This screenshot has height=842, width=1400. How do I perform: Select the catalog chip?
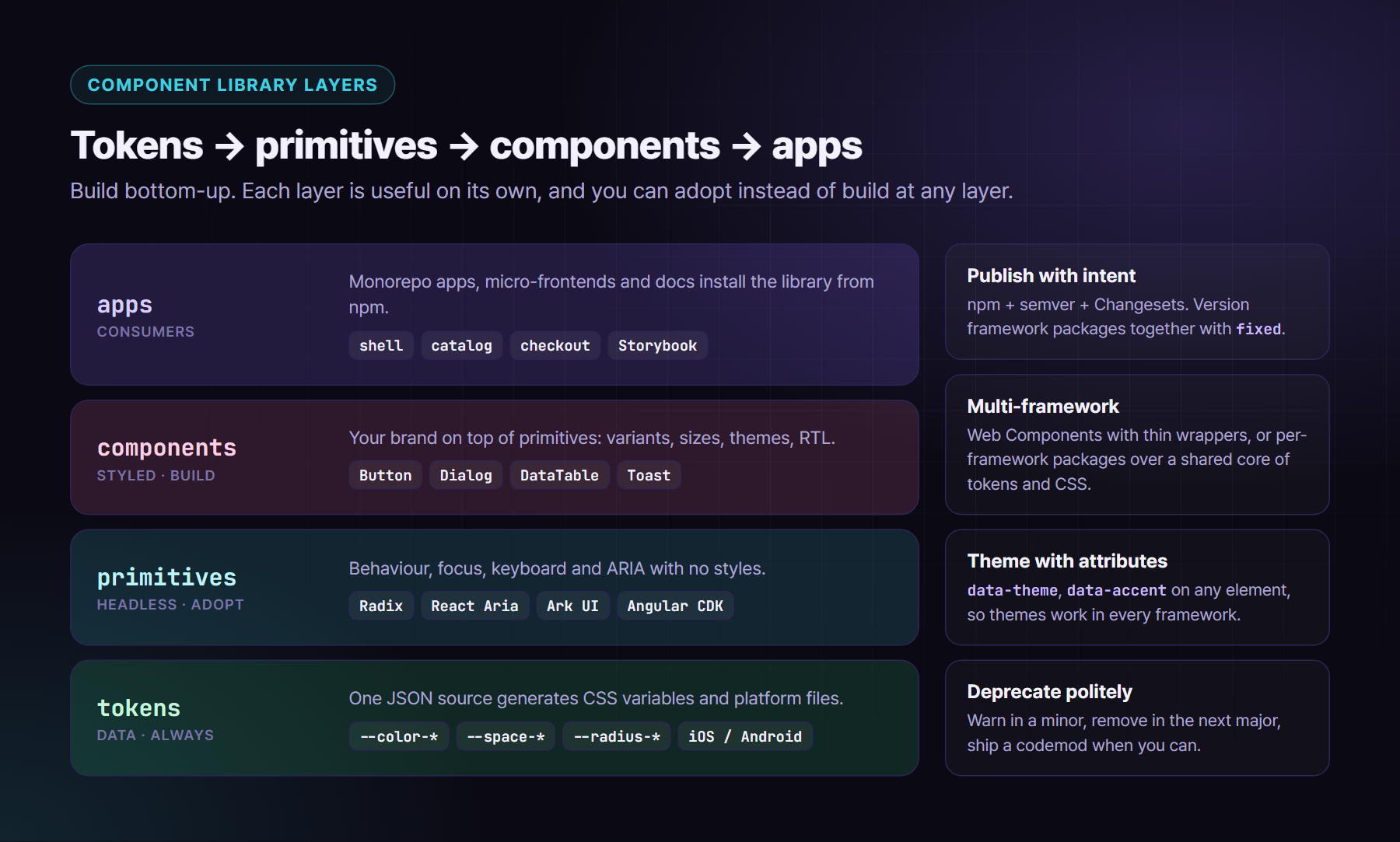[x=462, y=345]
